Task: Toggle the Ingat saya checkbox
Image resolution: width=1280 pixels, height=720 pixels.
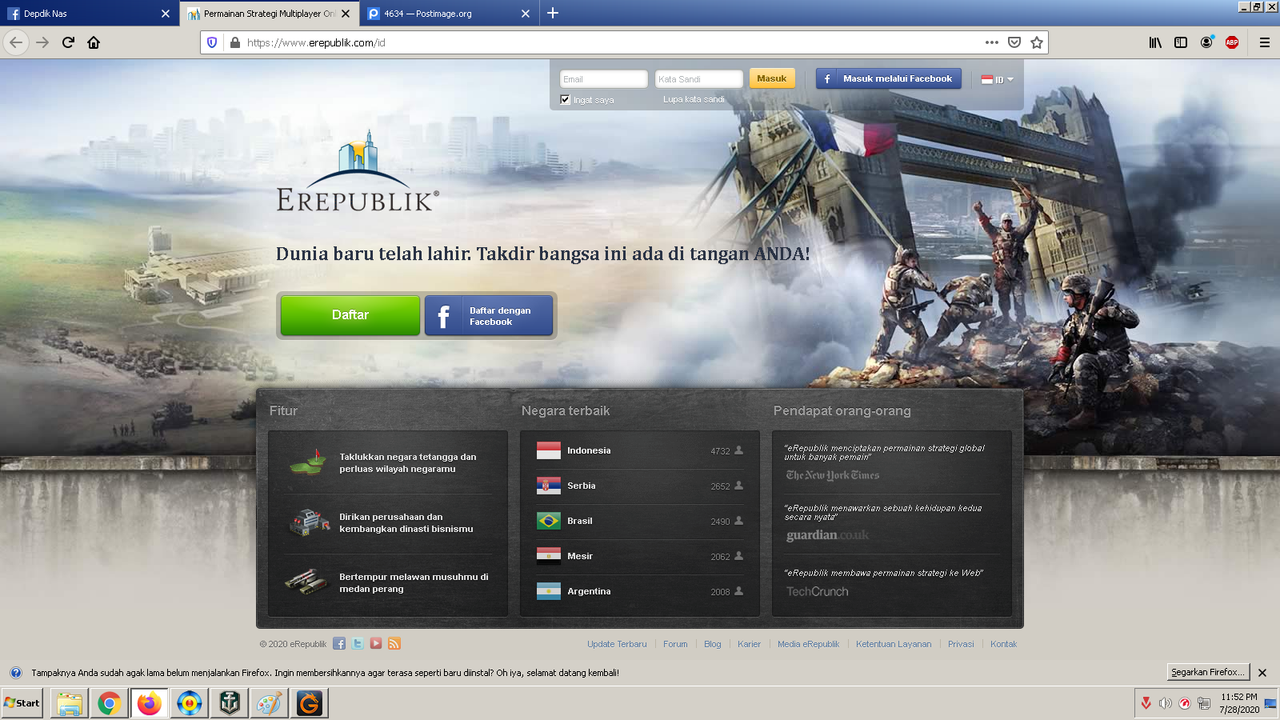Action: coord(565,99)
